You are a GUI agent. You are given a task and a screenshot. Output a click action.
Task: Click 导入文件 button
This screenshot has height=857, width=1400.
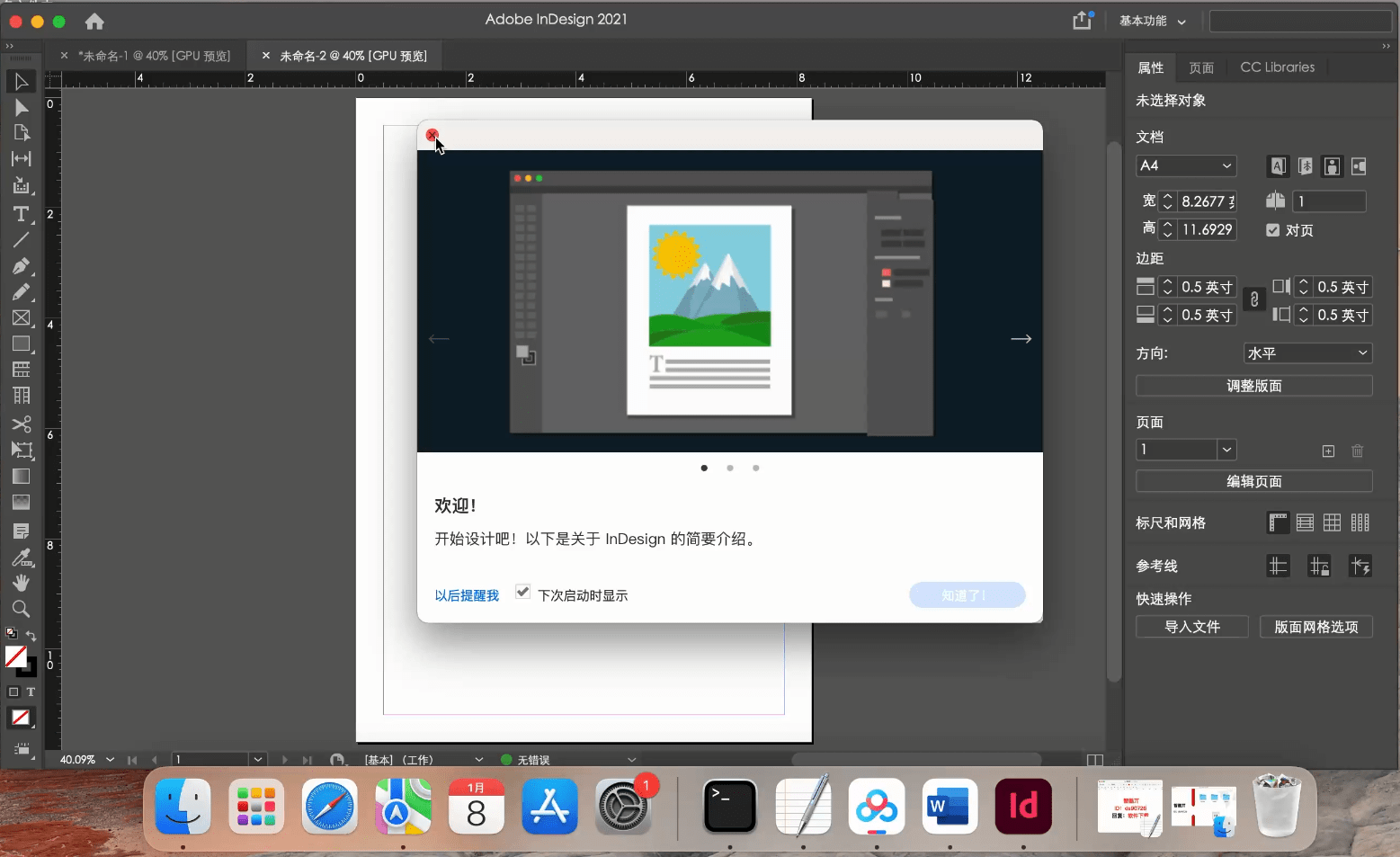click(1192, 627)
